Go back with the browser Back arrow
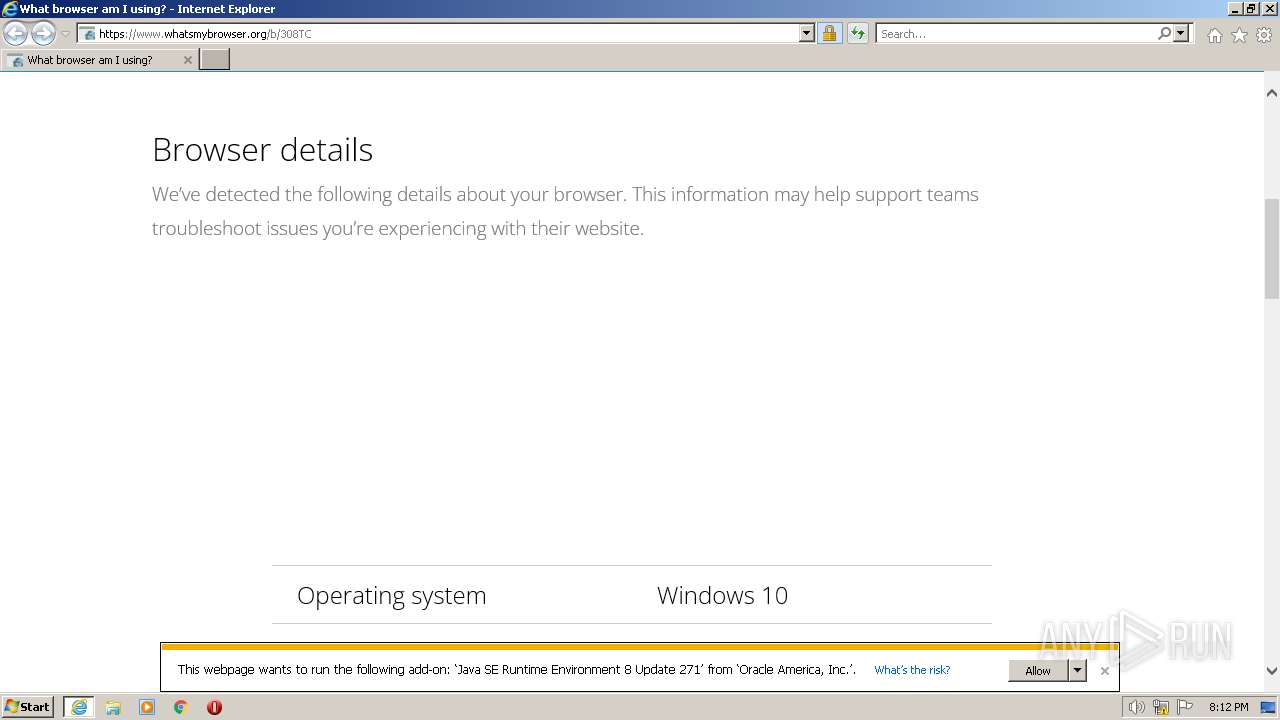Image resolution: width=1280 pixels, height=720 pixels. click(15, 34)
